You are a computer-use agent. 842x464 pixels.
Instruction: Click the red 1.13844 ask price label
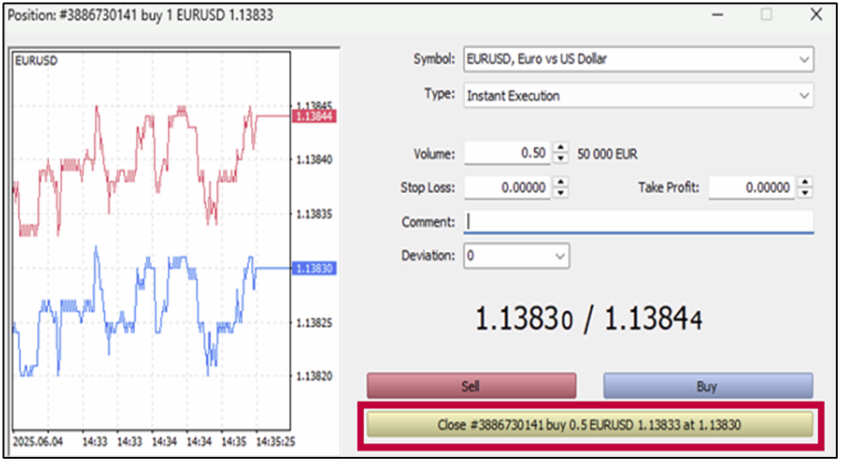click(x=313, y=117)
